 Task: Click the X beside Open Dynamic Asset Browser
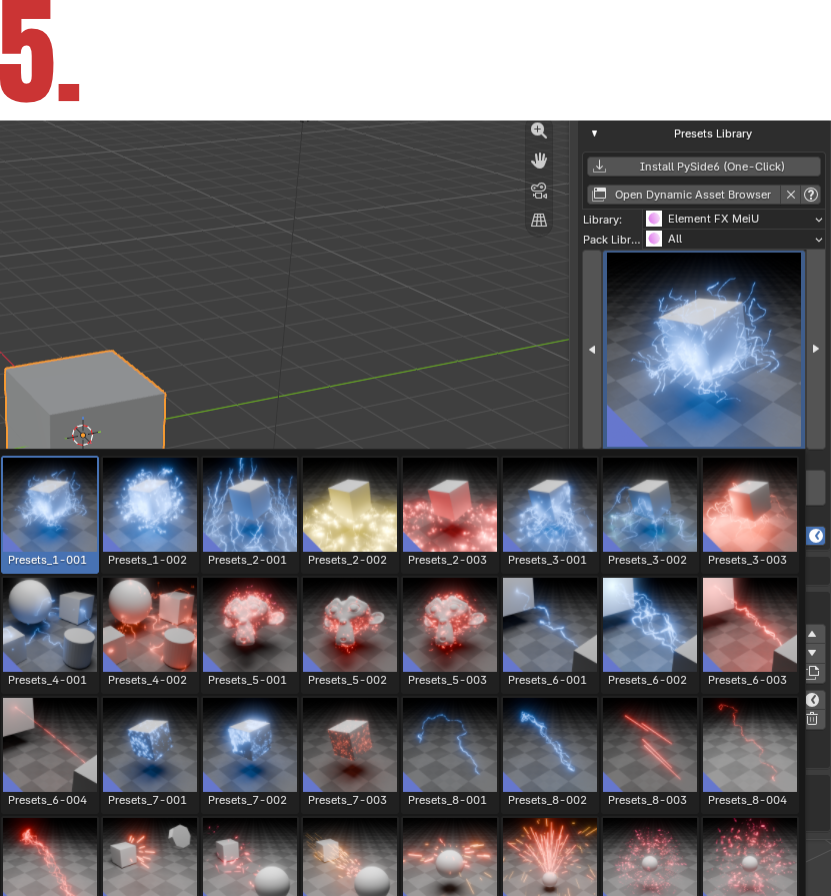coord(790,195)
